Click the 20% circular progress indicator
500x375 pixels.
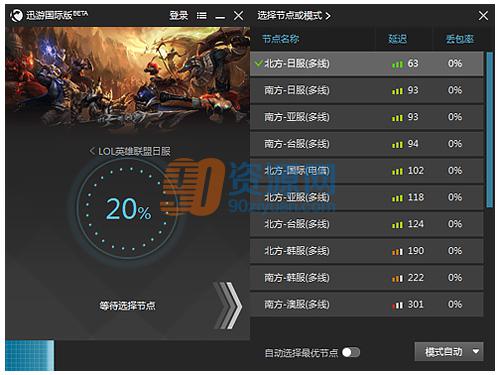[127, 209]
